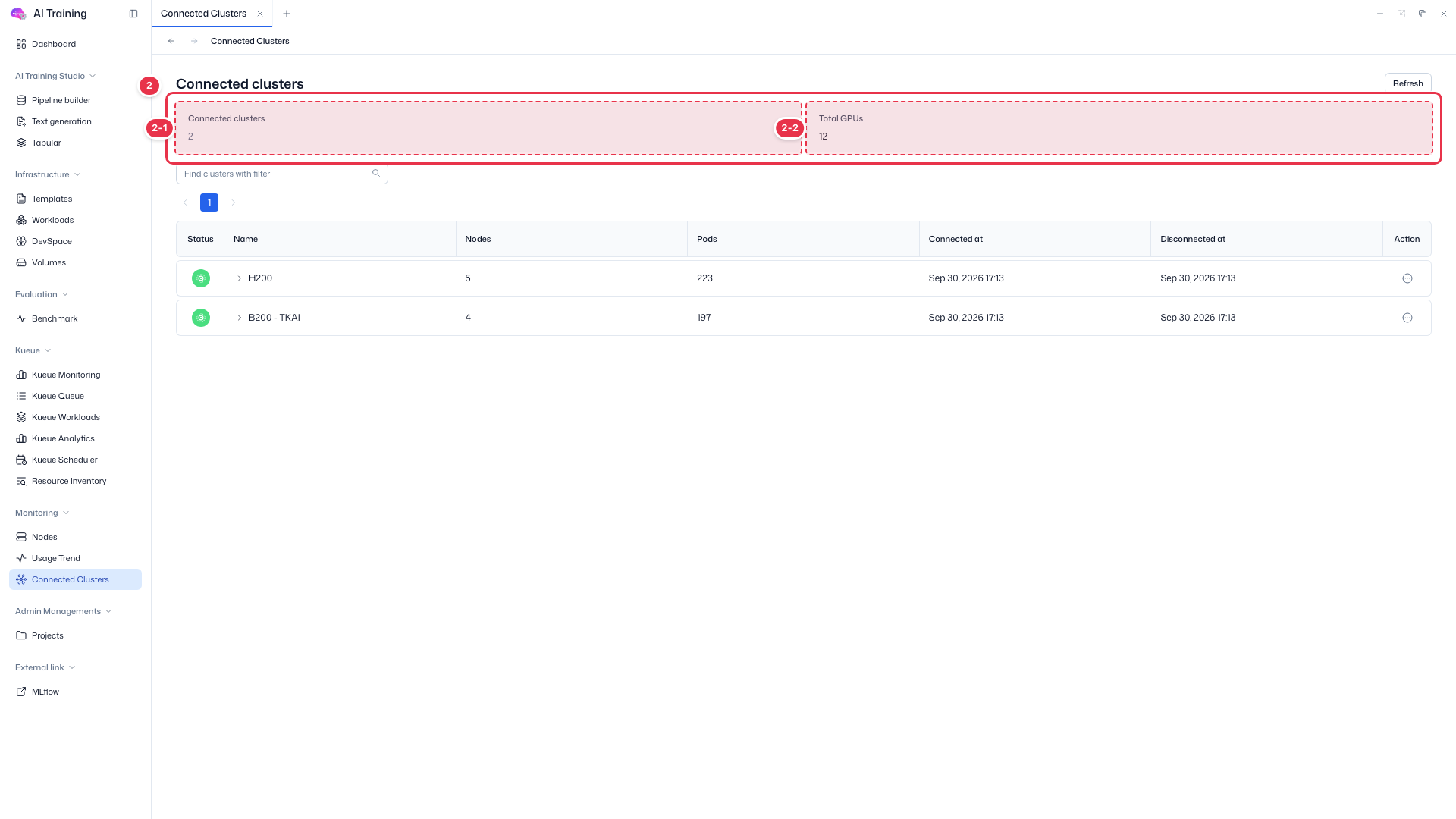Screen dimensions: 1456x819
Task: Click the search magnifier in the cluster filter
Action: (376, 174)
